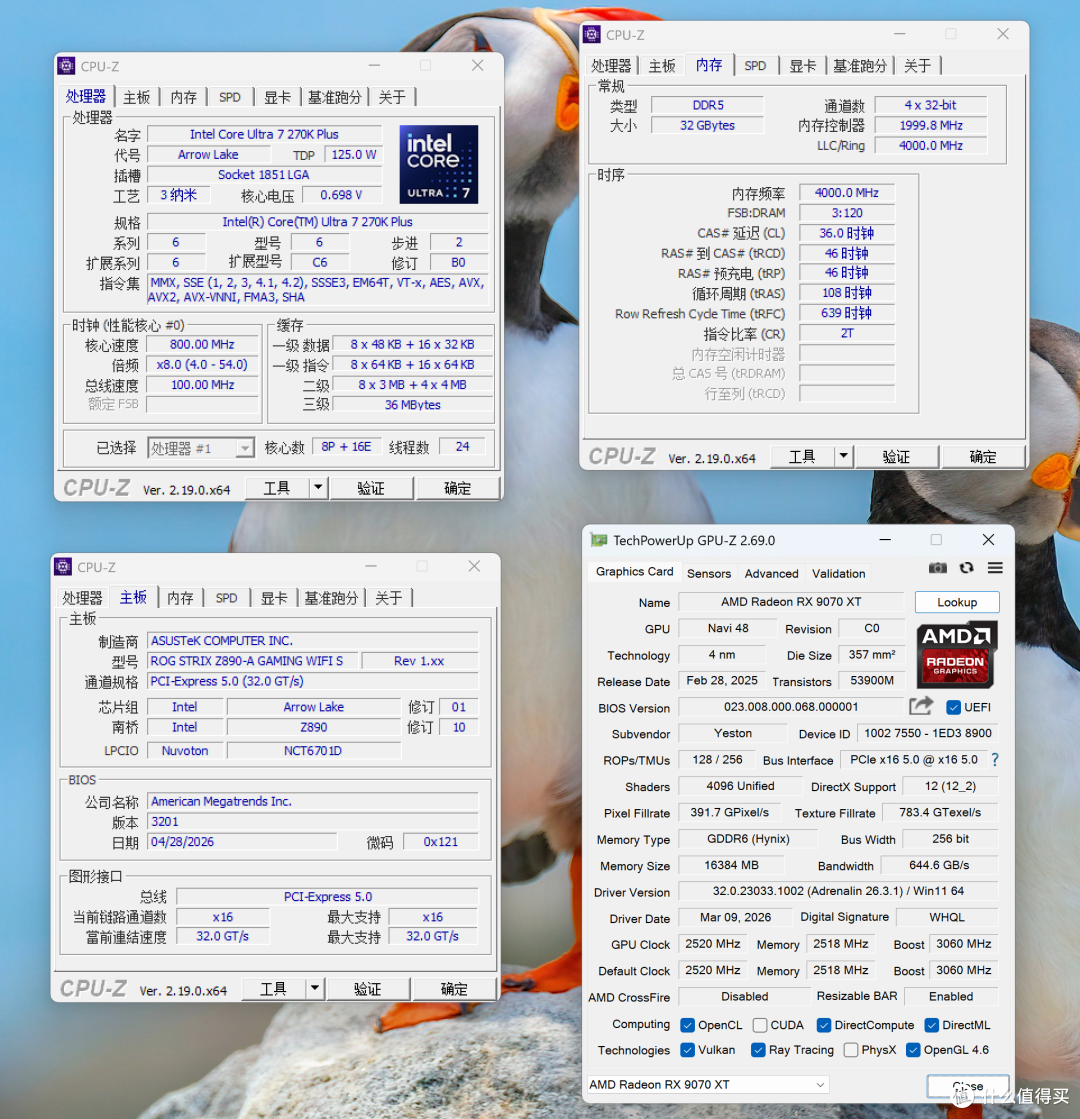Open the Advanced tab in GPU-Z
The image size is (1080, 1119).
[x=772, y=573]
